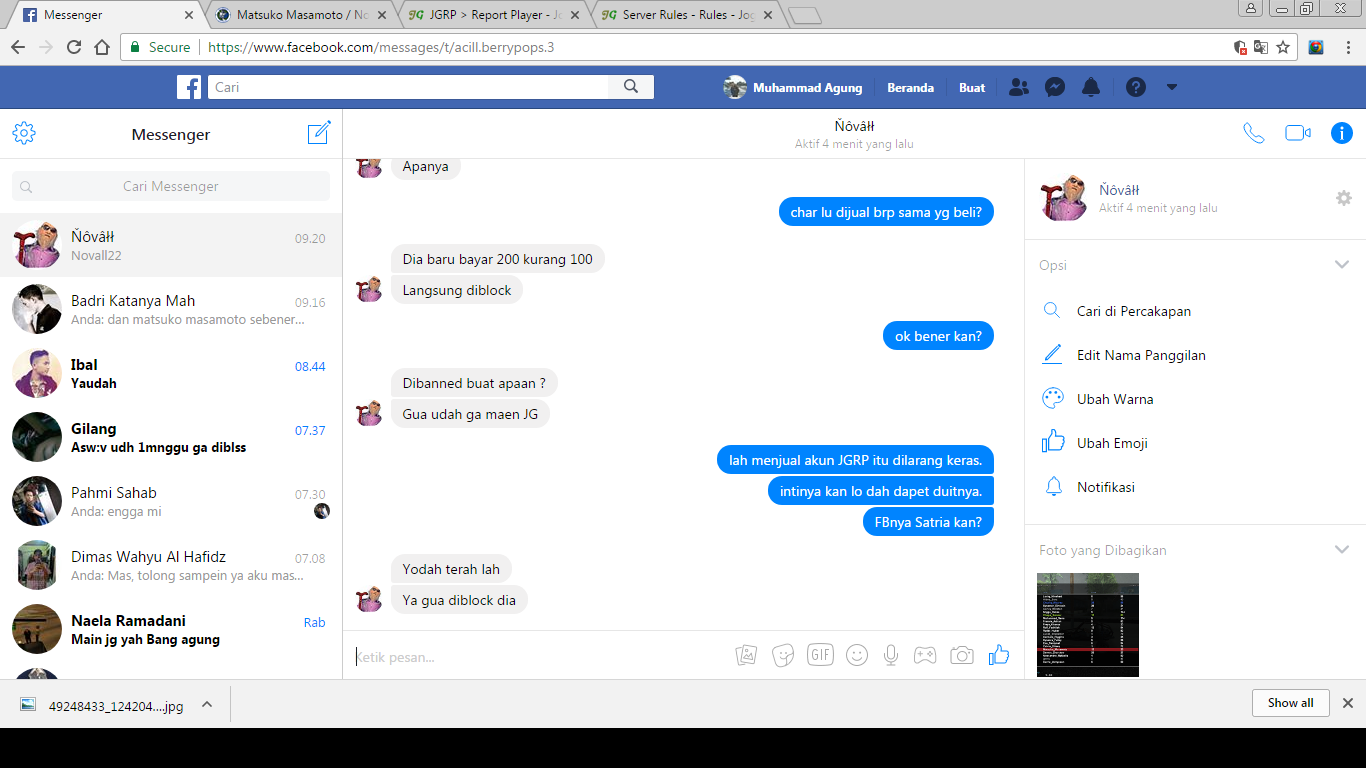Collapse the Opsi section
1366x768 pixels.
pyautogui.click(x=1342, y=265)
